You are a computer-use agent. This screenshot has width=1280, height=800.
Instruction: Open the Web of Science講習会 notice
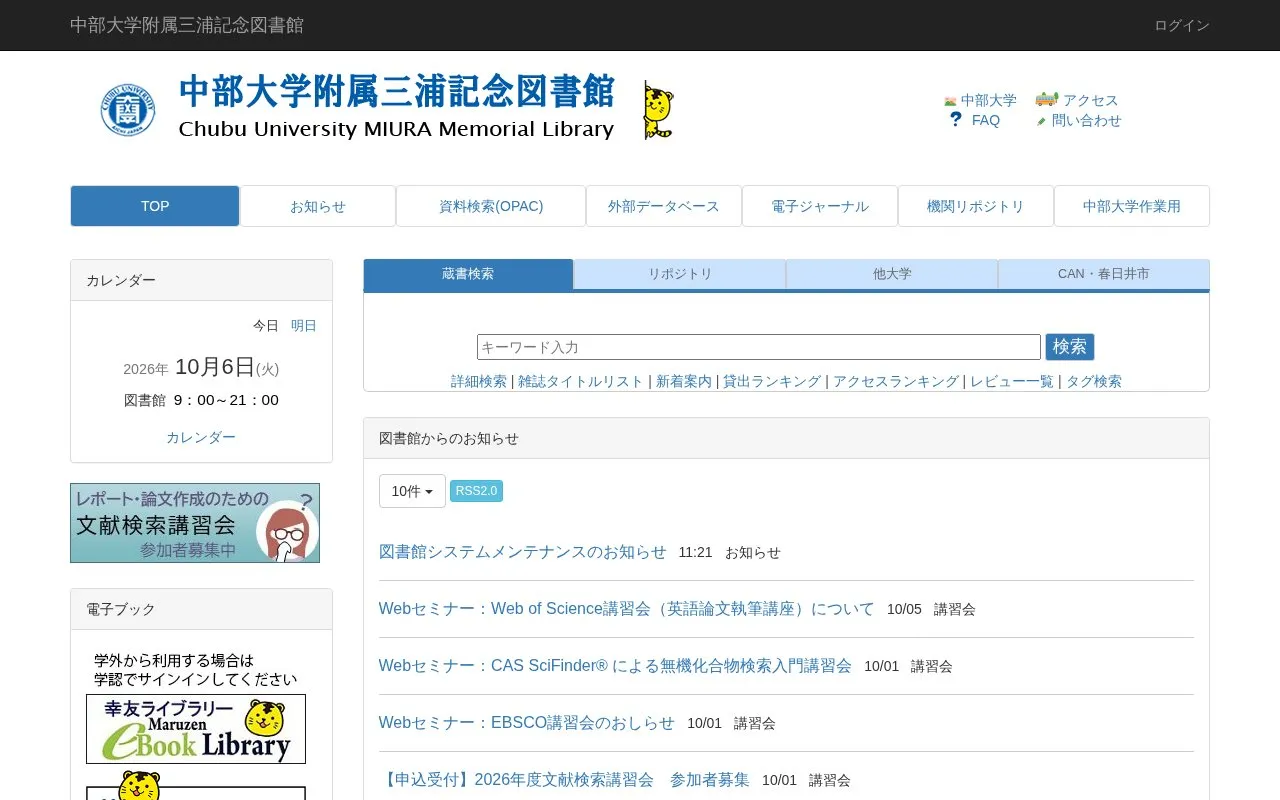click(x=626, y=609)
